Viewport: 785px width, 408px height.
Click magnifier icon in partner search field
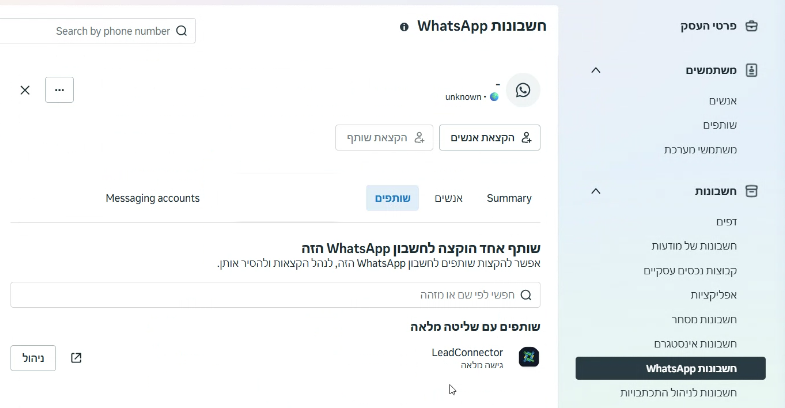tap(526, 295)
